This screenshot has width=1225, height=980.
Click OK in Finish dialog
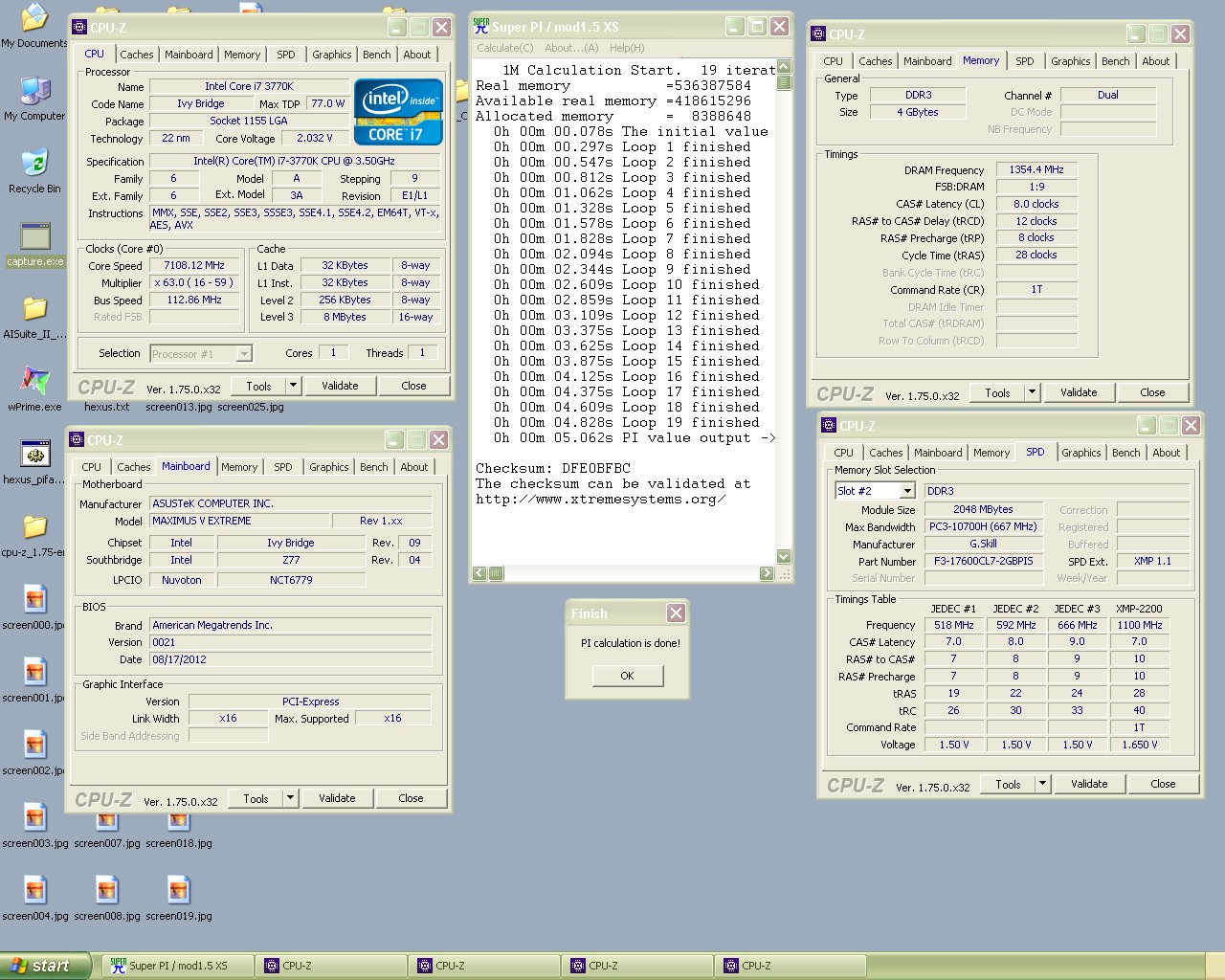(x=627, y=676)
